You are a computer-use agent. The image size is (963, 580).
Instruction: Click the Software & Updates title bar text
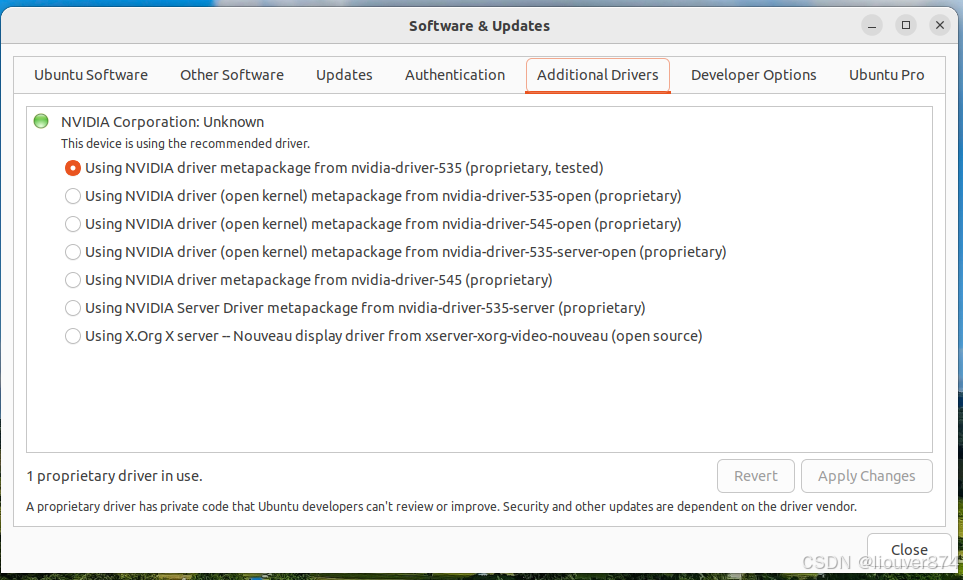tap(479, 26)
